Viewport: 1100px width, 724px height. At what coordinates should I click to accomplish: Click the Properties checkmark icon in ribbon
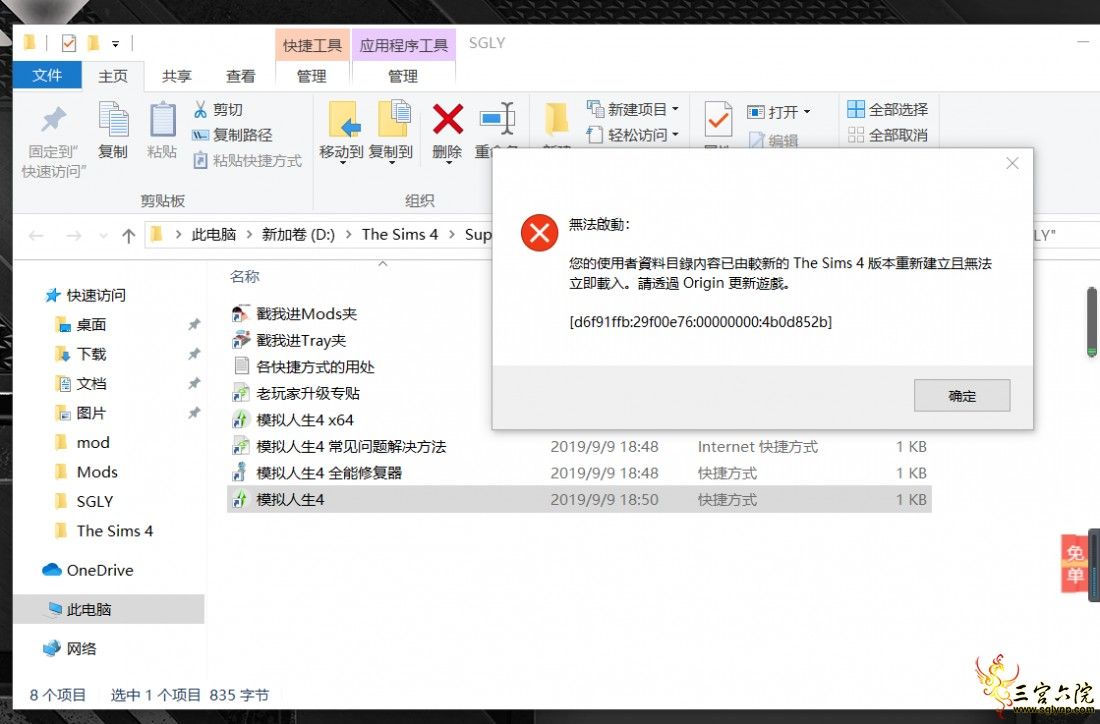click(718, 119)
